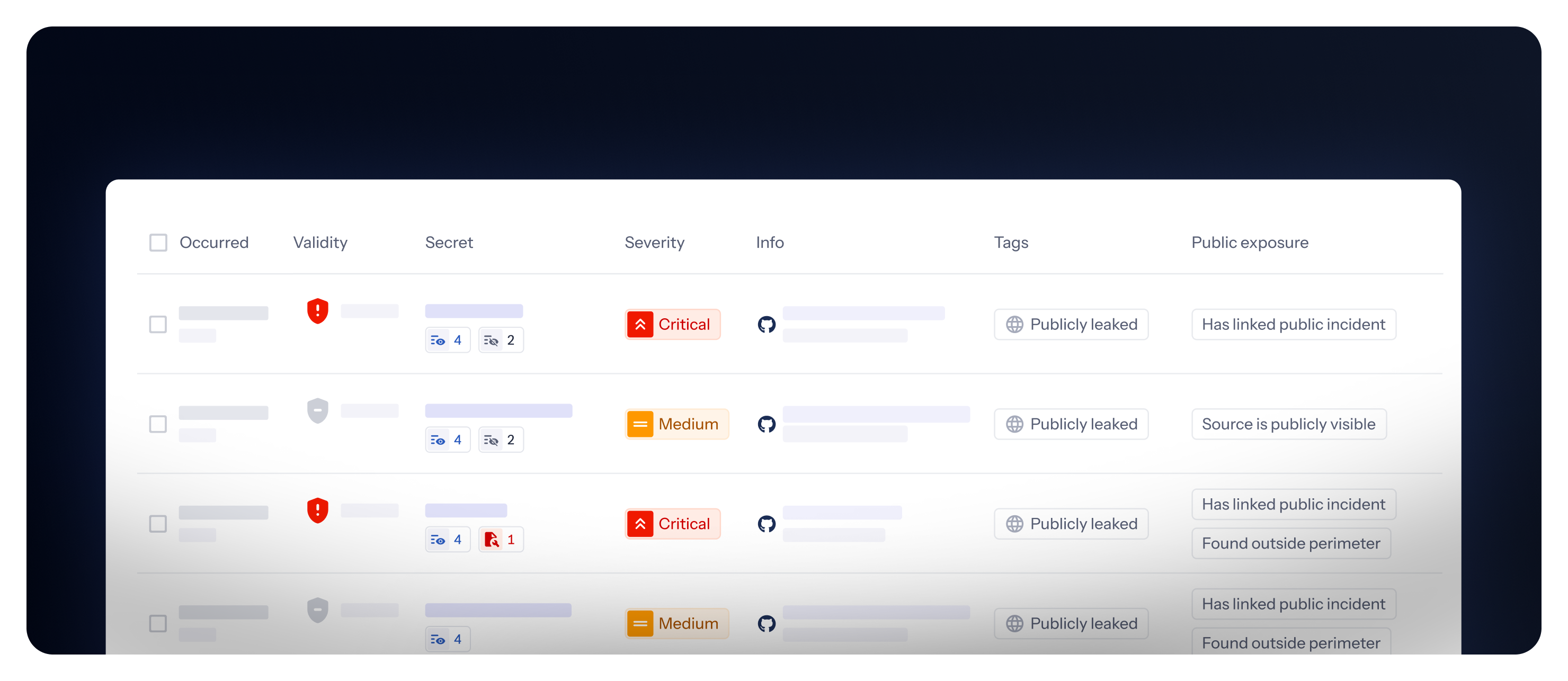This screenshot has height=681, width=1568.
Task: Click GitHub icon in second row Medium incident
Action: 767,424
